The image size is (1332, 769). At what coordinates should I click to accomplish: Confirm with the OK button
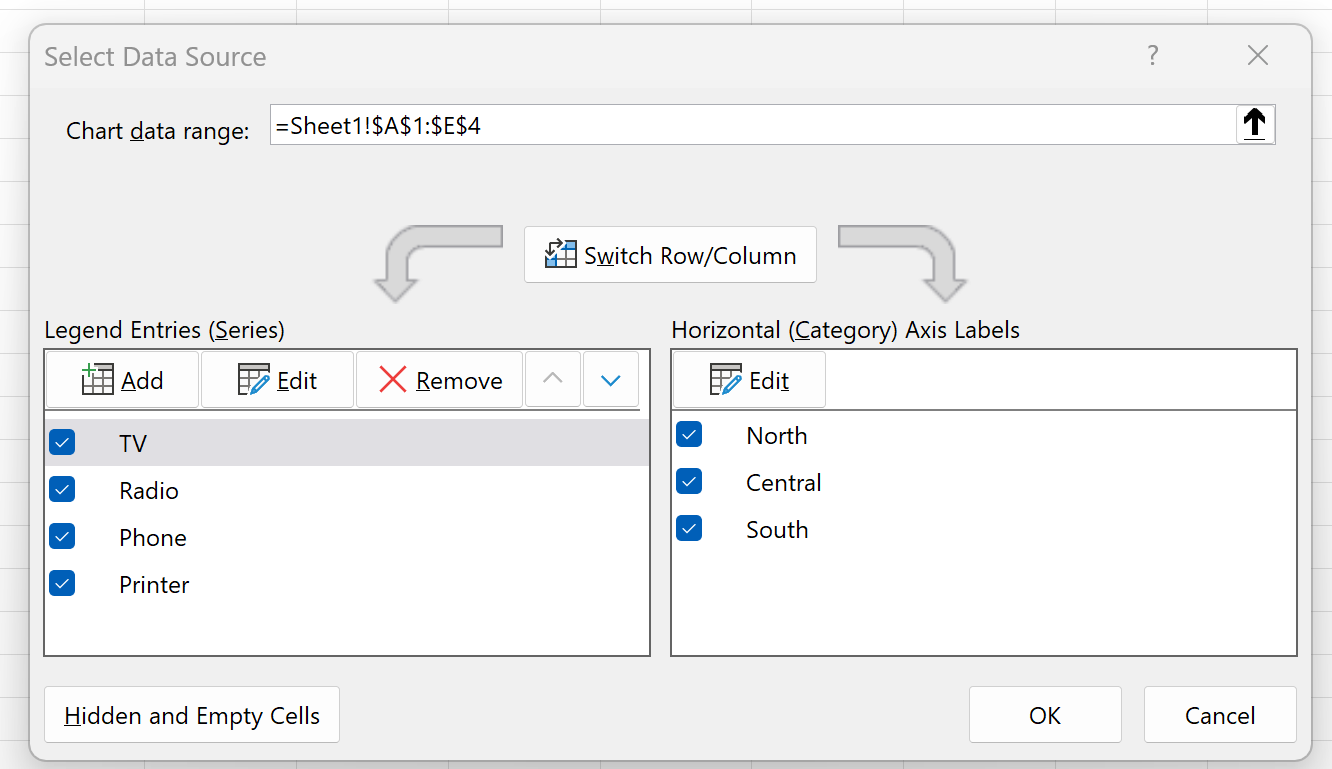pyautogui.click(x=1045, y=715)
